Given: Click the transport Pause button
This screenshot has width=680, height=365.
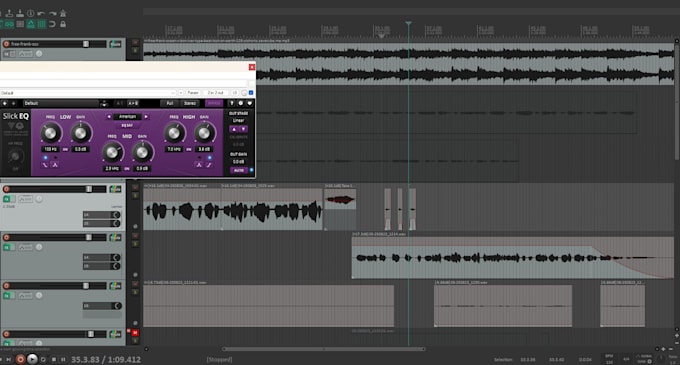Looking at the screenshot, I should pos(63,359).
